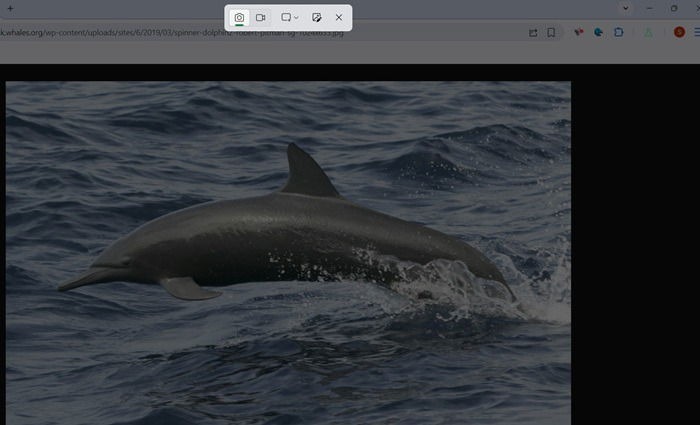Open the browser main menu
Image resolution: width=700 pixels, height=425 pixels.
696,32
